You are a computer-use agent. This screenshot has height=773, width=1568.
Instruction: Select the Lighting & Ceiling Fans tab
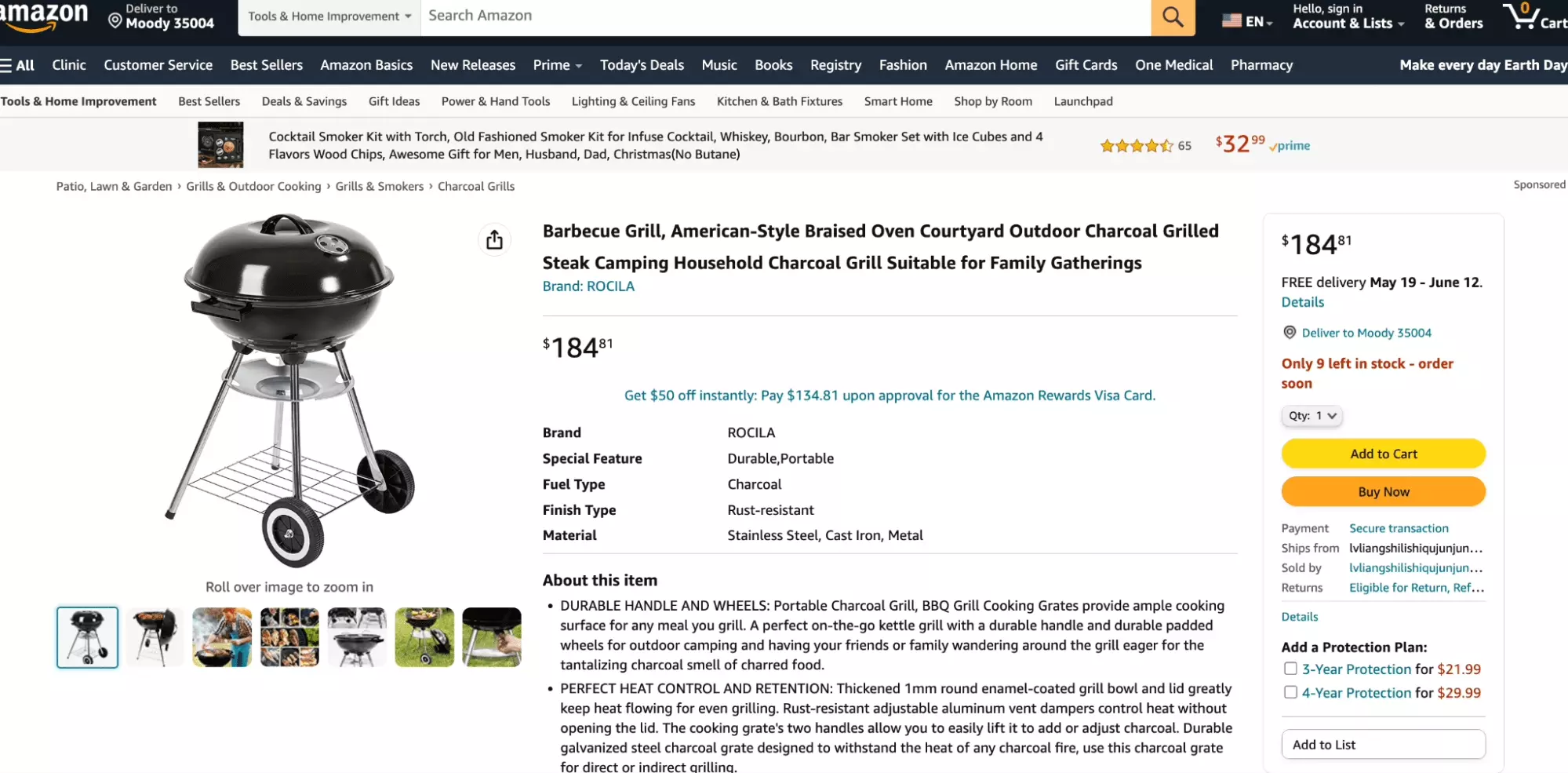(x=633, y=101)
